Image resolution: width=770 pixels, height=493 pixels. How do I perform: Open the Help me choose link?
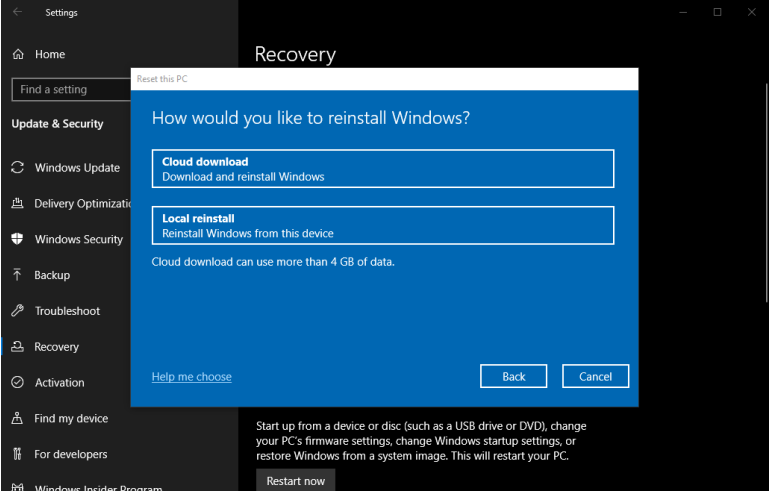tap(192, 377)
